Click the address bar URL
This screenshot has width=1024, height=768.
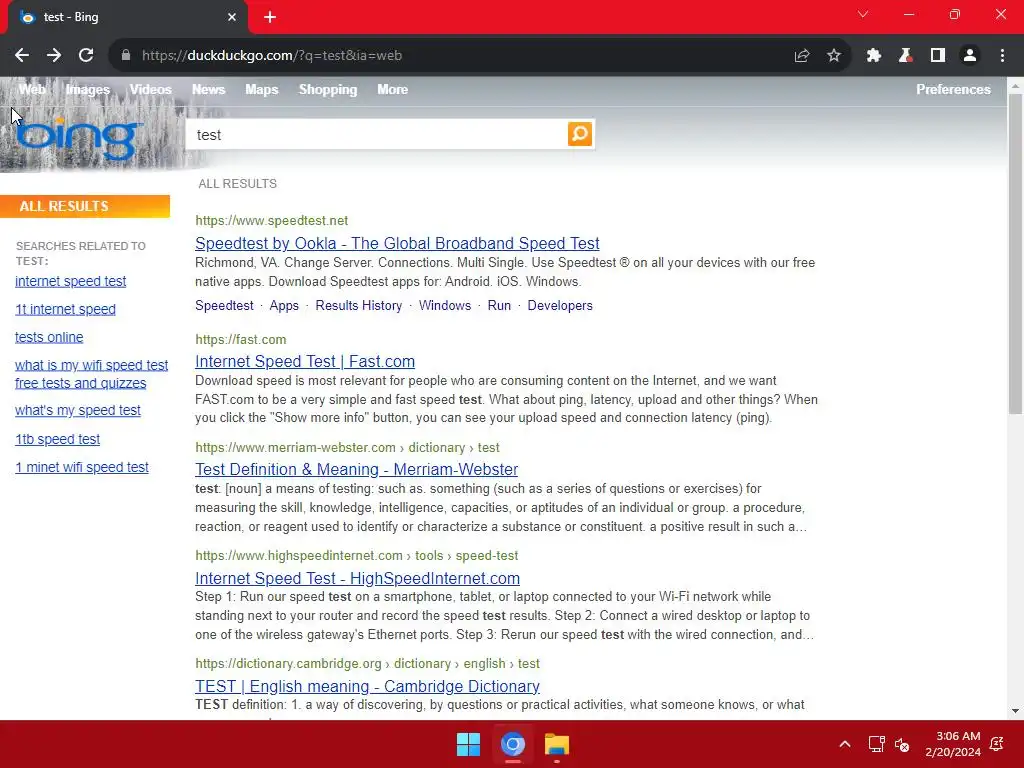[272, 56]
